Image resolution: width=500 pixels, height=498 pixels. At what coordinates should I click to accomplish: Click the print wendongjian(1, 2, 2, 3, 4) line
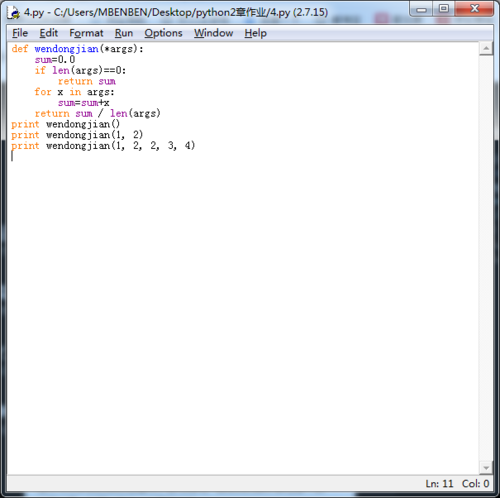tap(103, 146)
